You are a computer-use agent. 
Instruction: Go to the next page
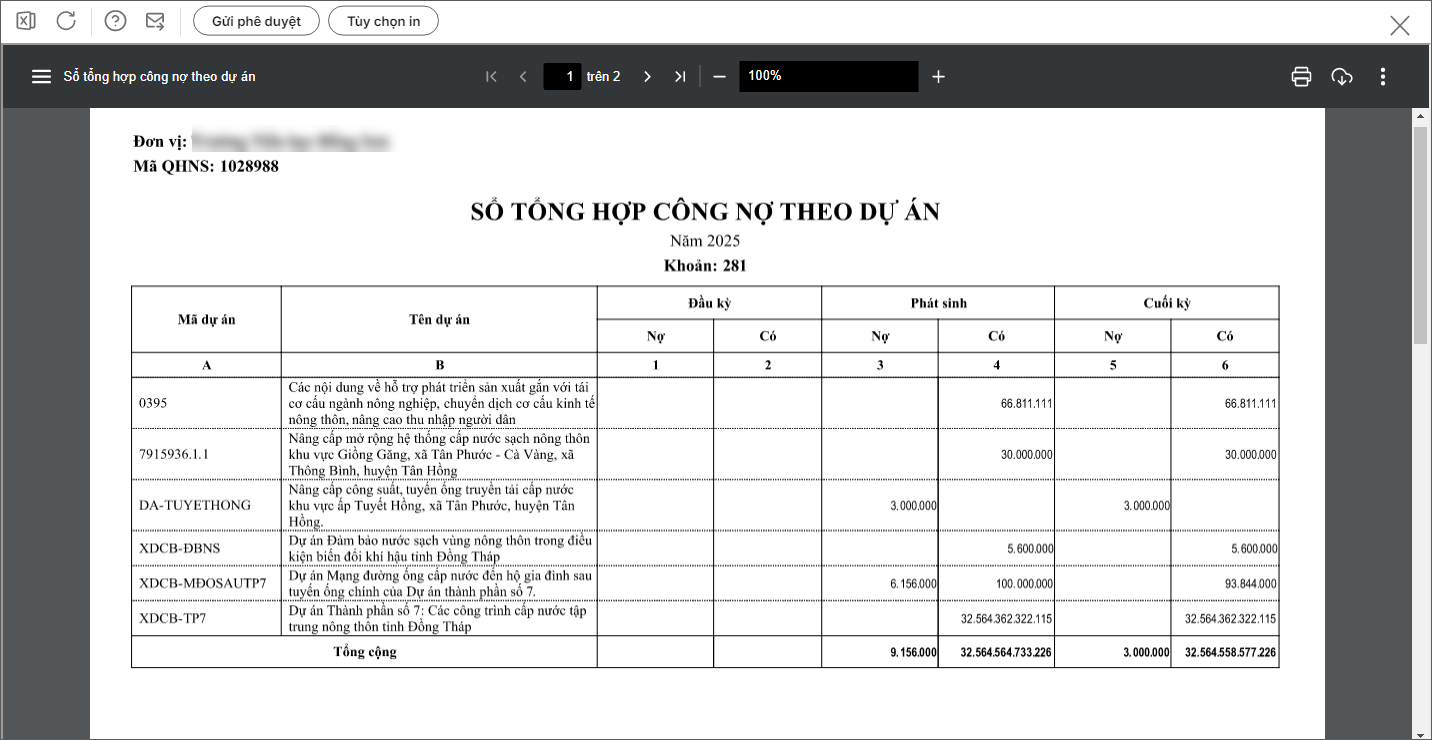point(647,77)
